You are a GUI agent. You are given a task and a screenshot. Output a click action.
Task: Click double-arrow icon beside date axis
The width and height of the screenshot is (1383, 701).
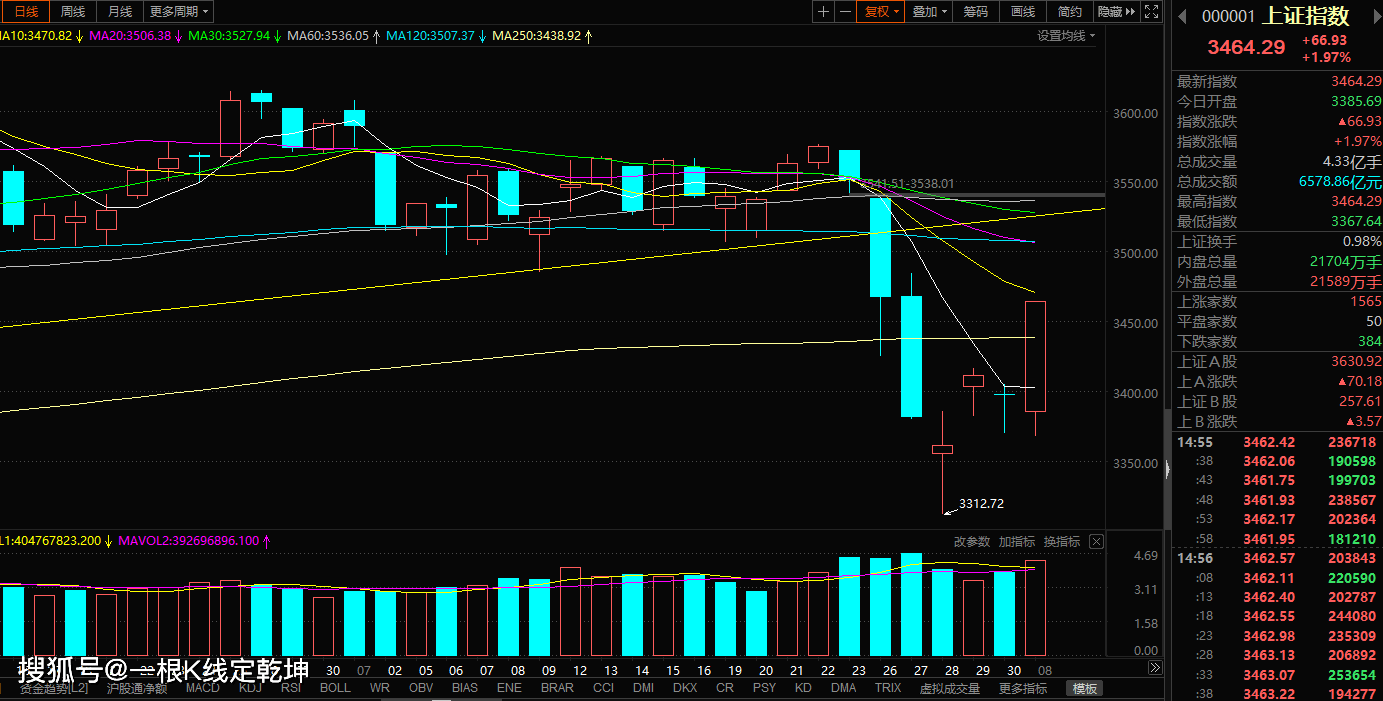[1155, 668]
